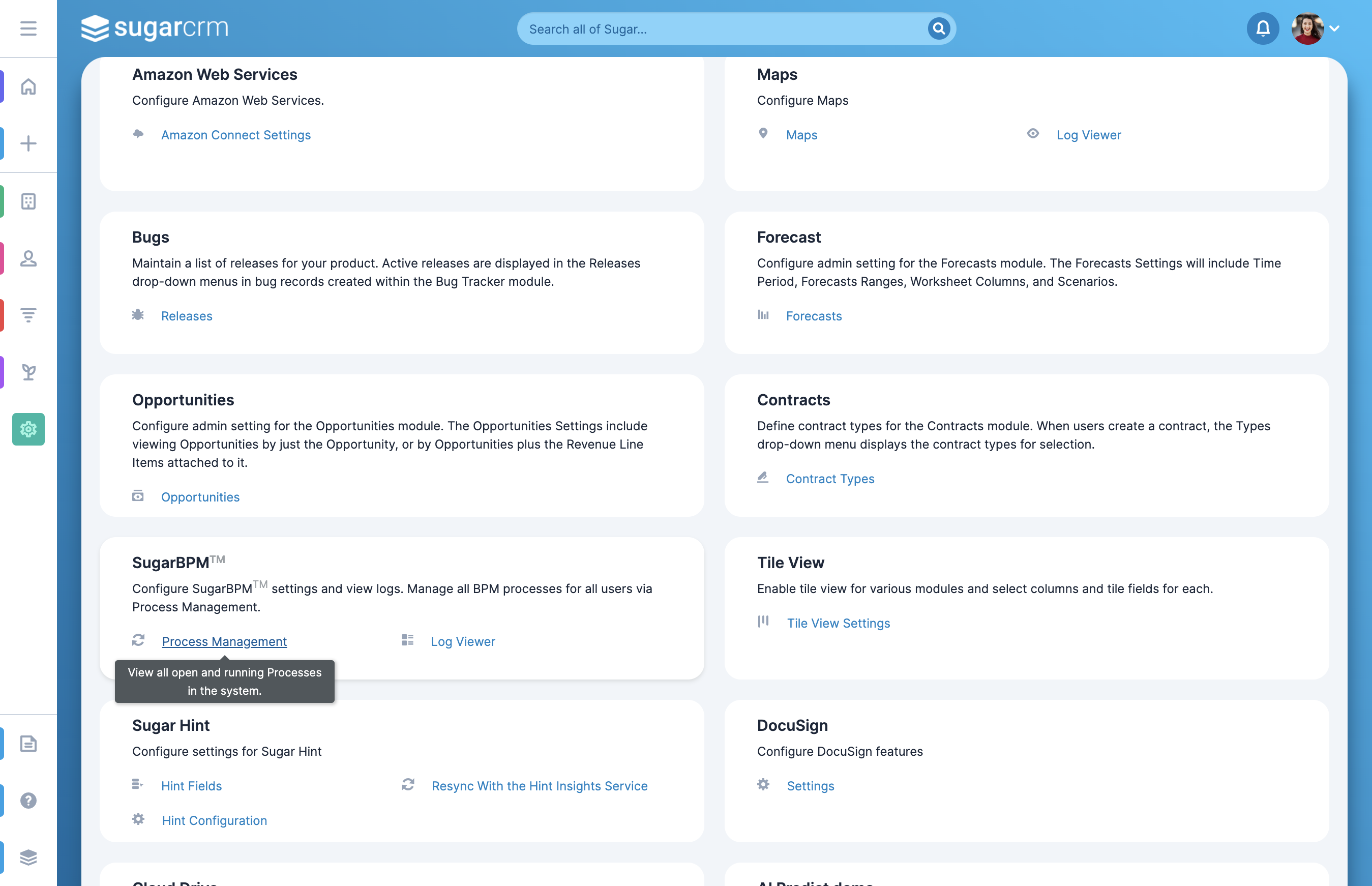This screenshot has height=886, width=1372.
Task: Click the user avatar picture
Action: [x=1307, y=28]
